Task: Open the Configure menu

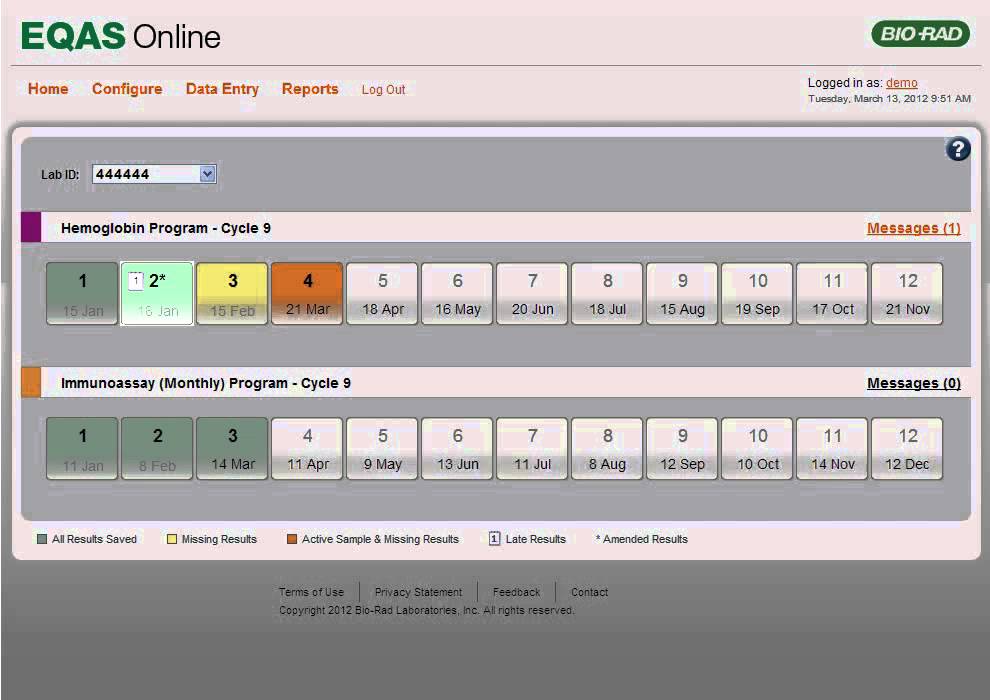Action: click(x=127, y=89)
